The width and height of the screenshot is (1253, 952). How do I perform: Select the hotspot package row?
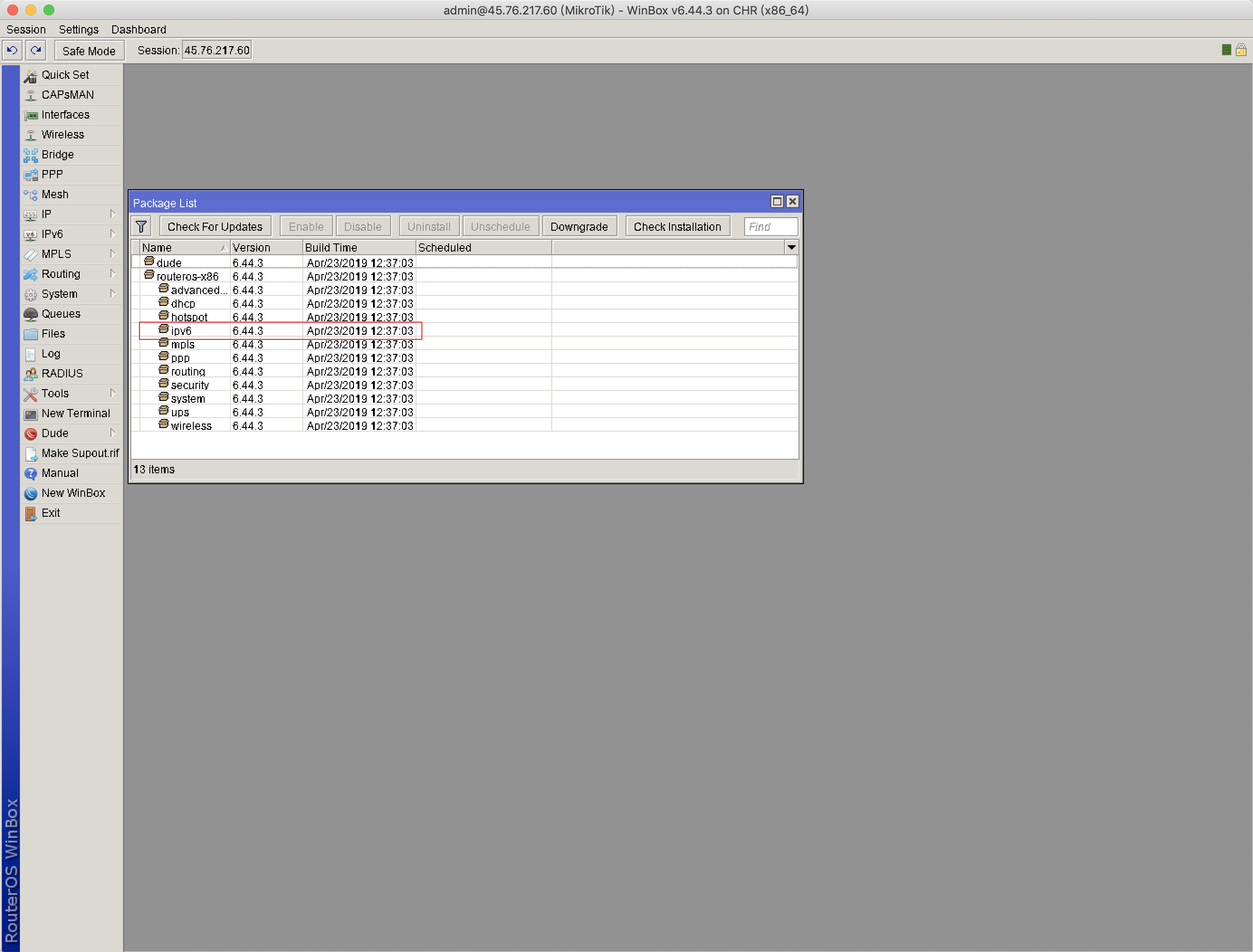[x=464, y=317]
